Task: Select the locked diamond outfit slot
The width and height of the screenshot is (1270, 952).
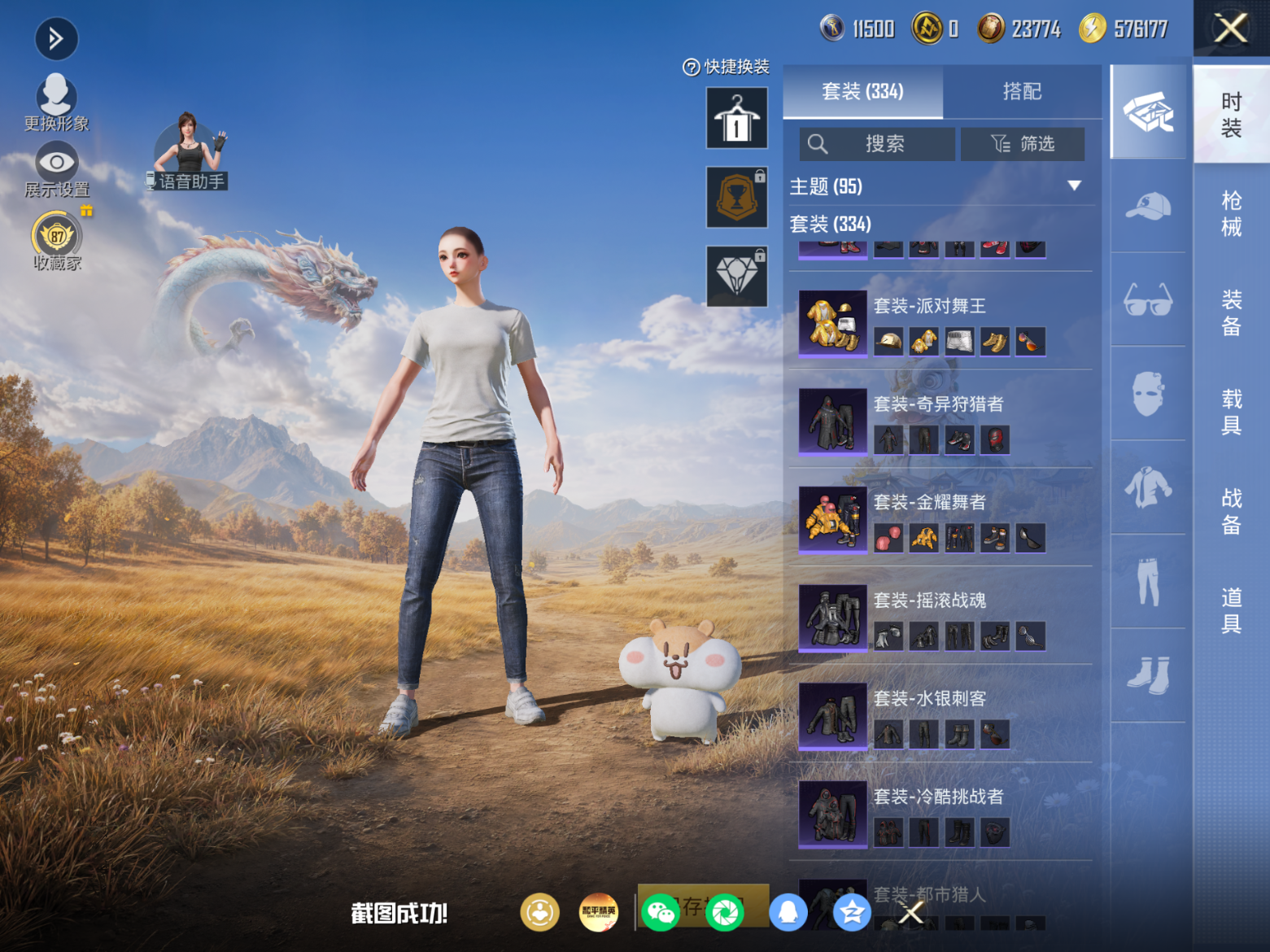Action: coord(737,277)
